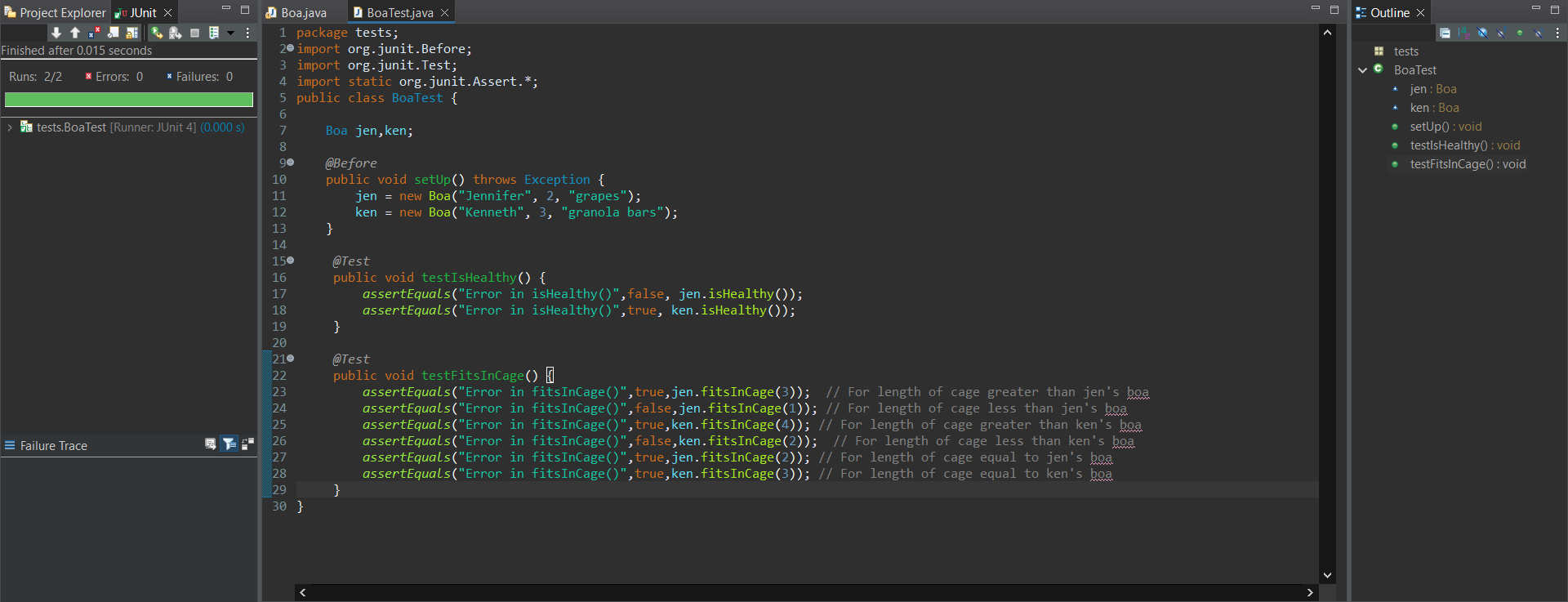Collapse the @Before method fold on line 9

(291, 163)
